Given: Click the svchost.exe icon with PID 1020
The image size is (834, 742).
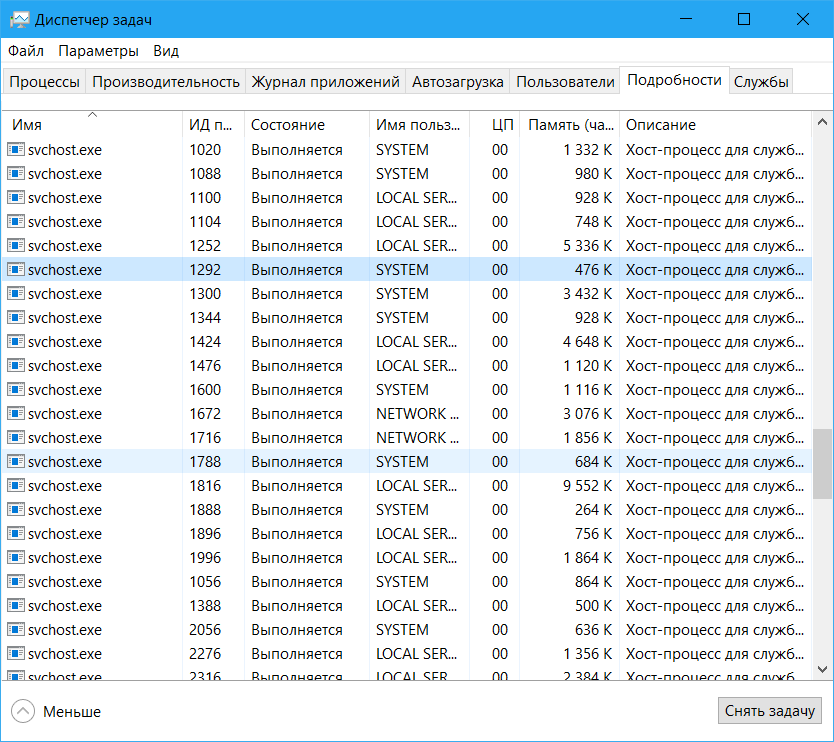Looking at the screenshot, I should (15, 149).
